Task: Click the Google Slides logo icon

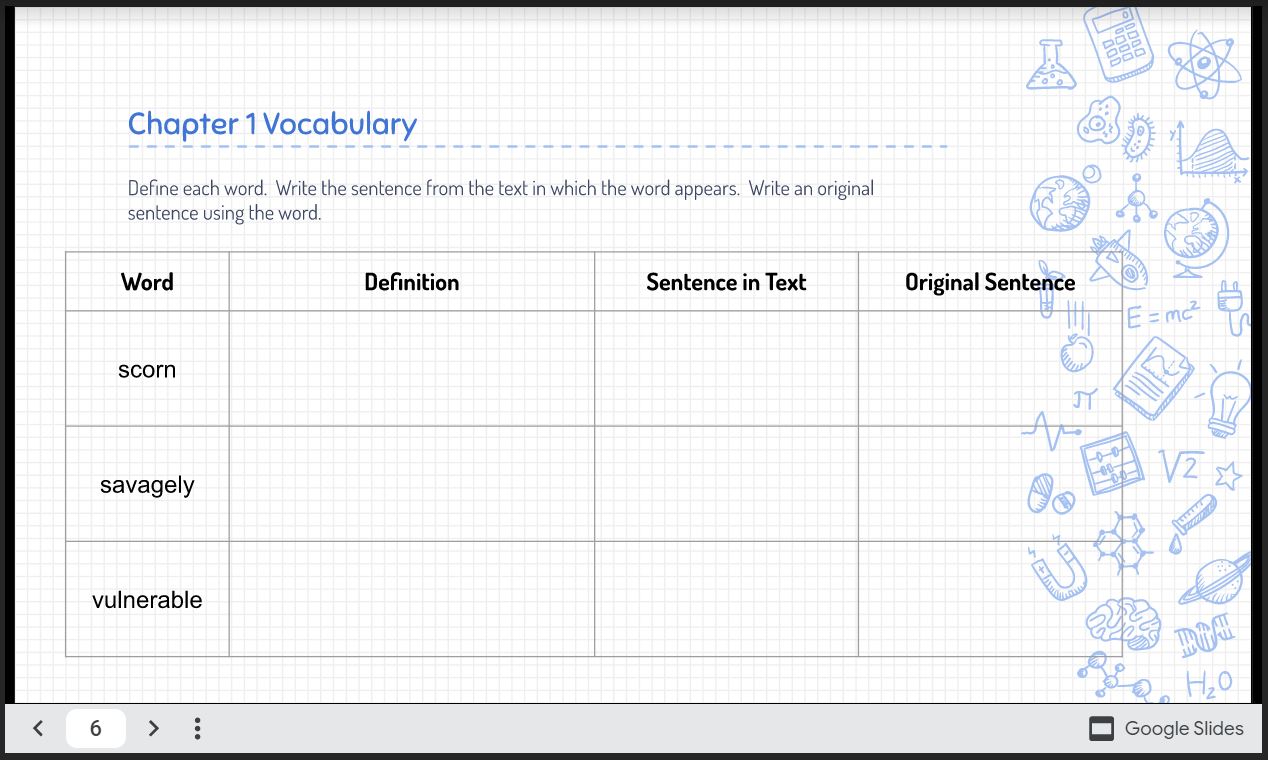Action: 1101,729
